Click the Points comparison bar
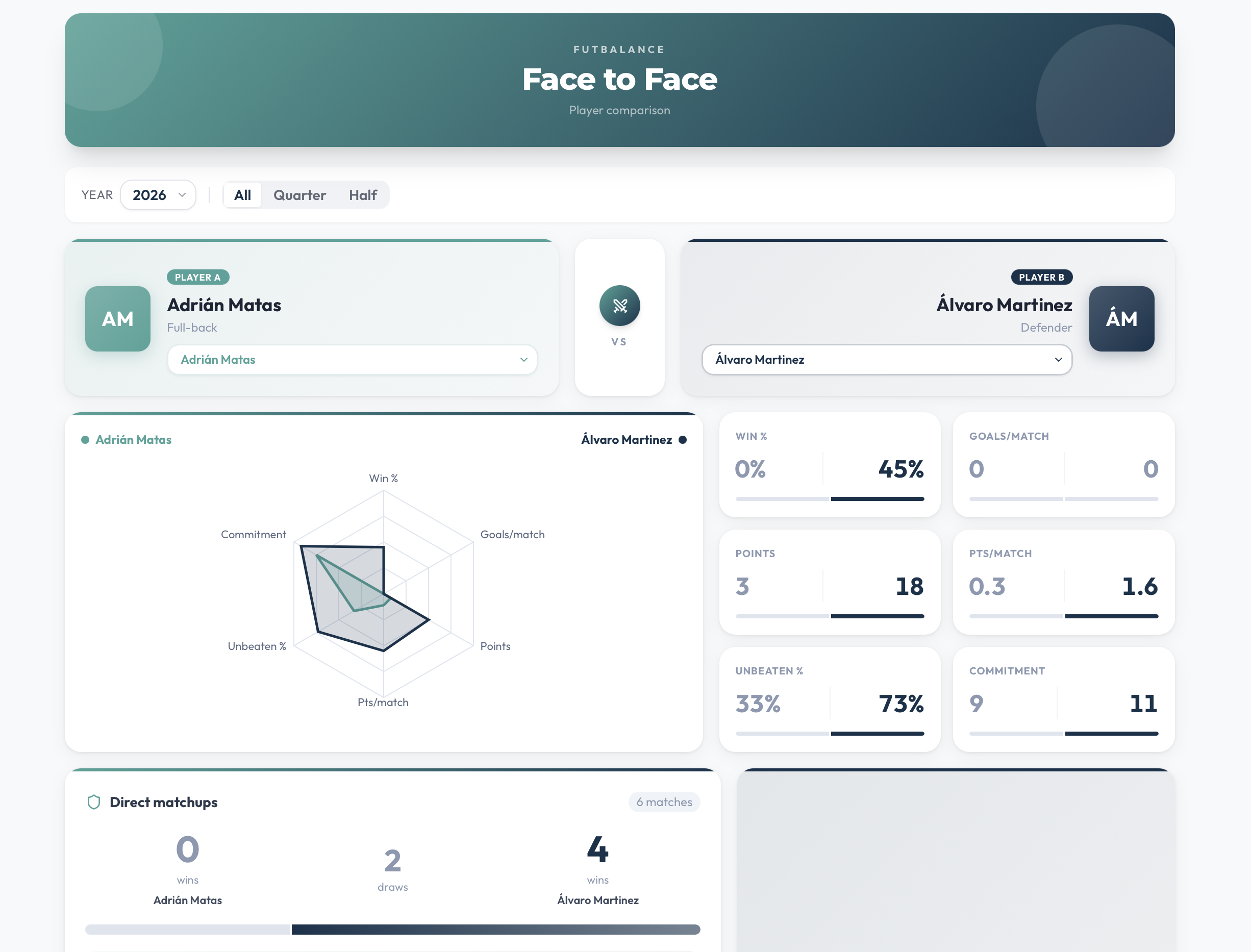 point(830,616)
